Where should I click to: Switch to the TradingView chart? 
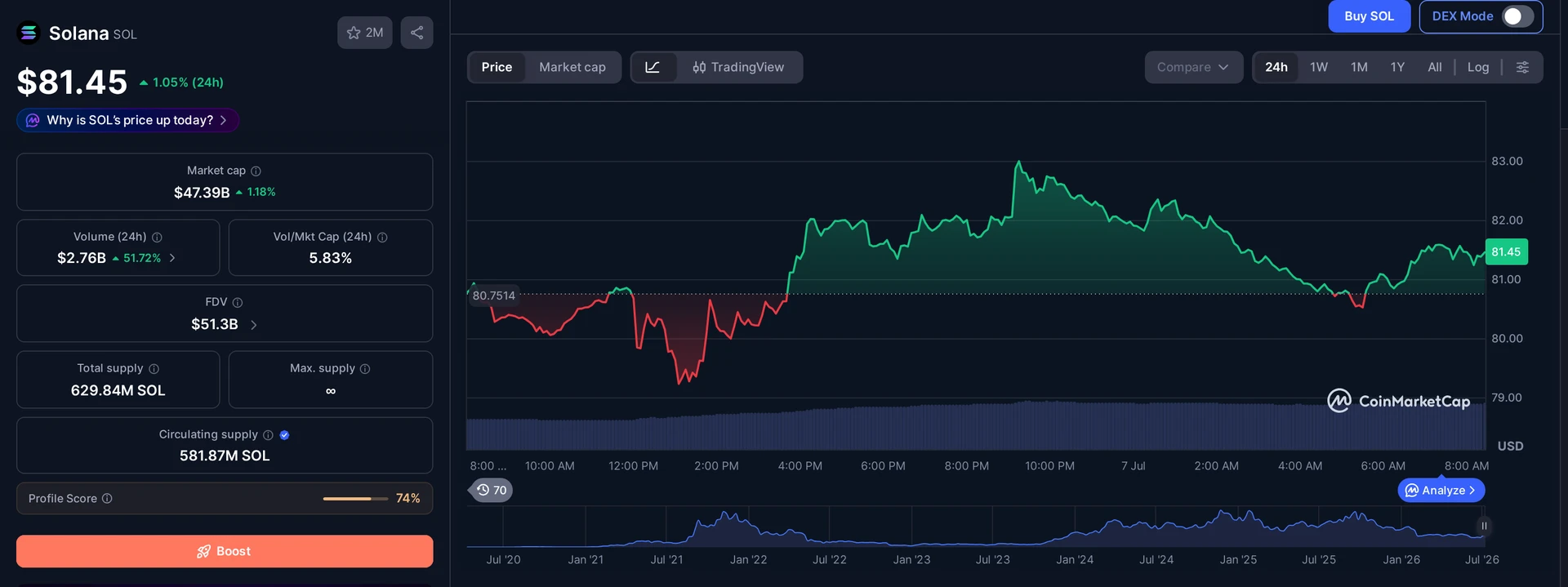pos(739,67)
